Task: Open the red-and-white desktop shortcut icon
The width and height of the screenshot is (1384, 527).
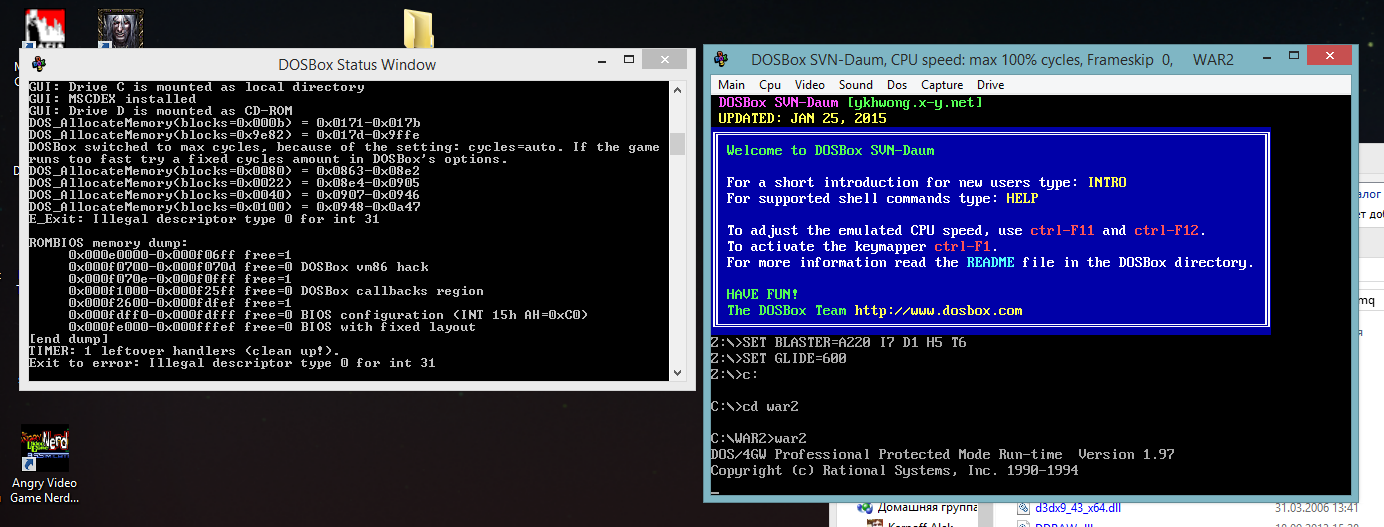Action: click(45, 28)
